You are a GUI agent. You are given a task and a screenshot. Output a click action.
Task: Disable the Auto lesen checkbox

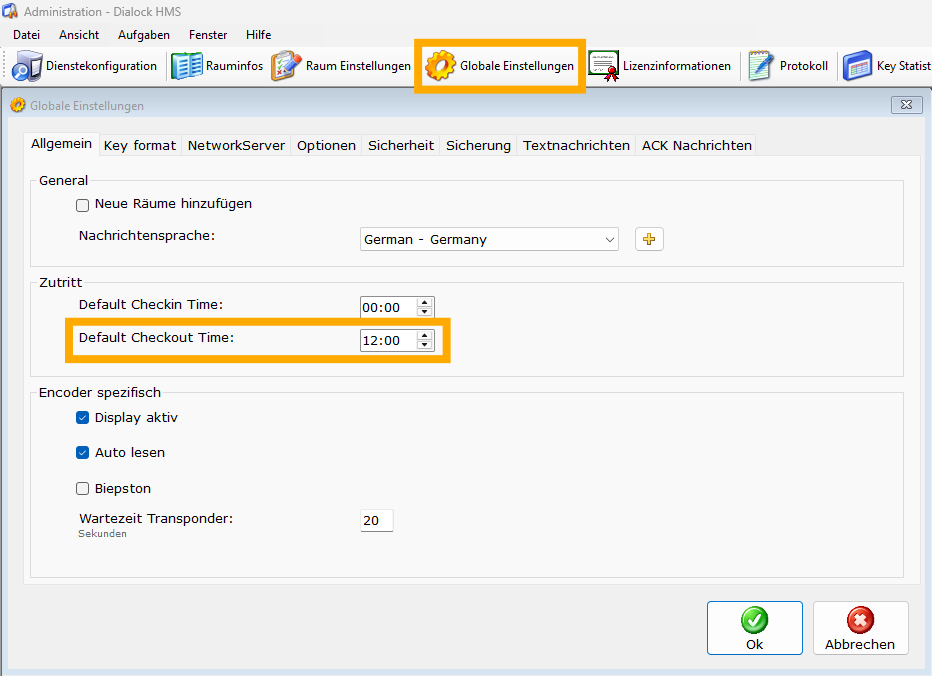click(83, 453)
